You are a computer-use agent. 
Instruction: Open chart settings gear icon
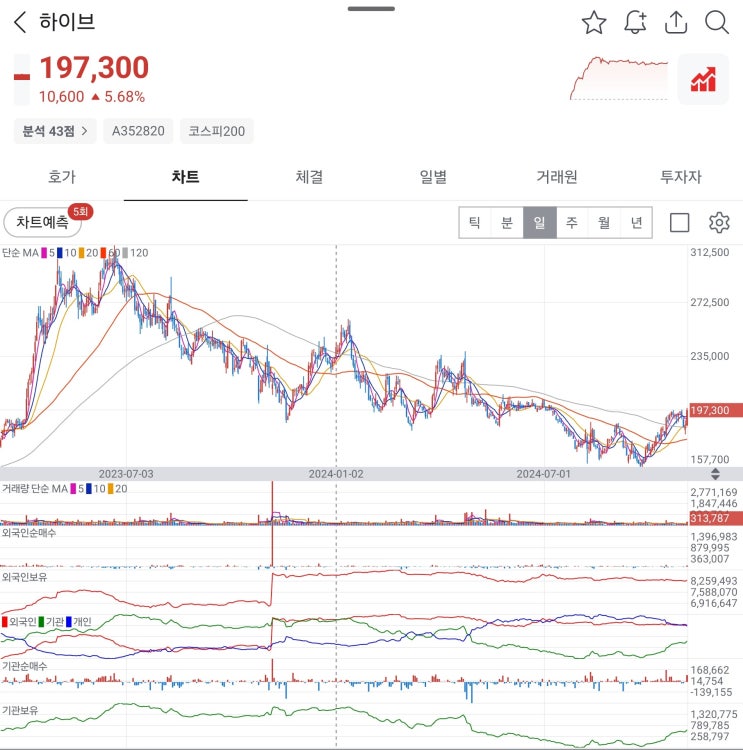tap(719, 222)
